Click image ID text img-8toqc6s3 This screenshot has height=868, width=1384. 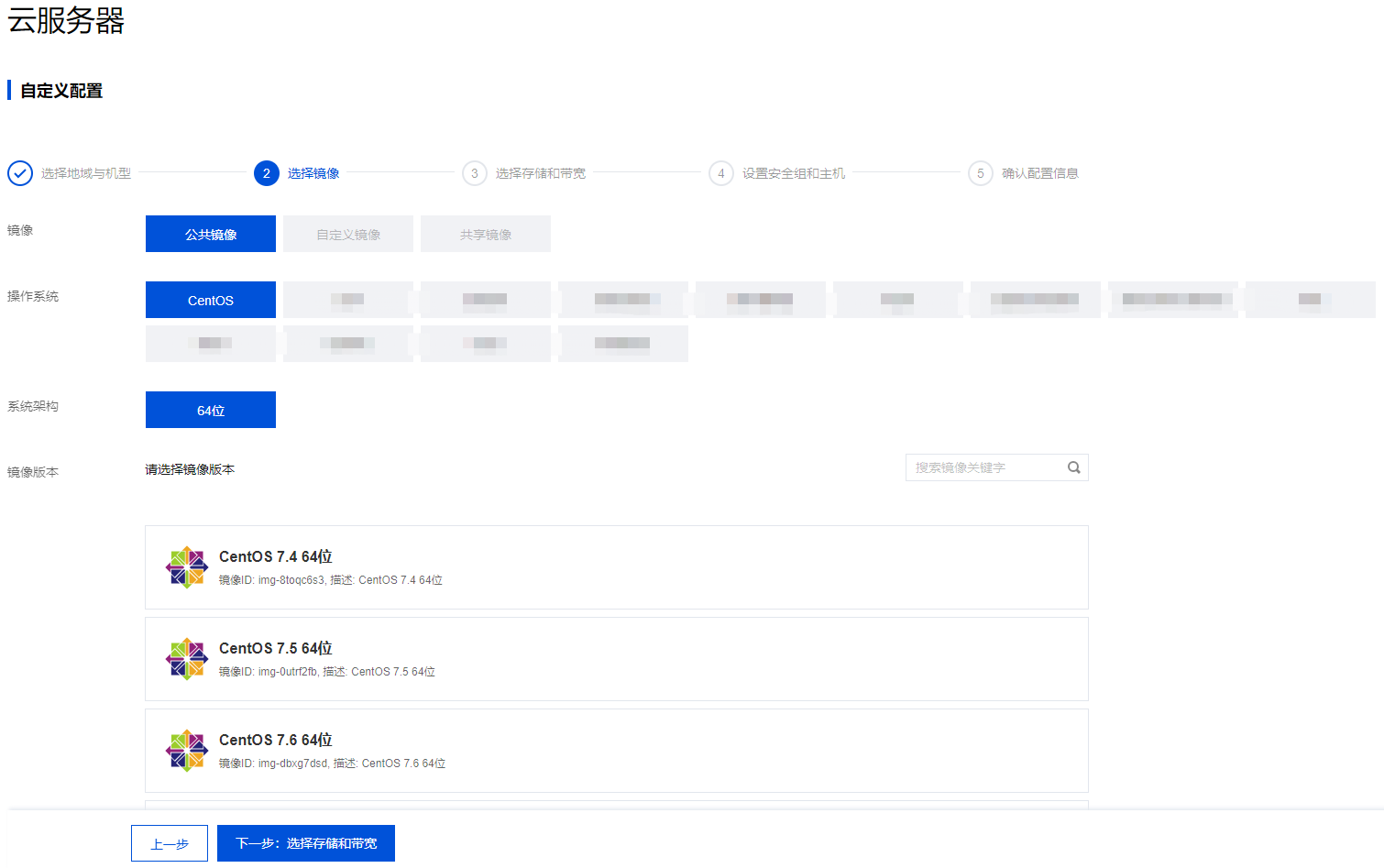pyautogui.click(x=291, y=580)
